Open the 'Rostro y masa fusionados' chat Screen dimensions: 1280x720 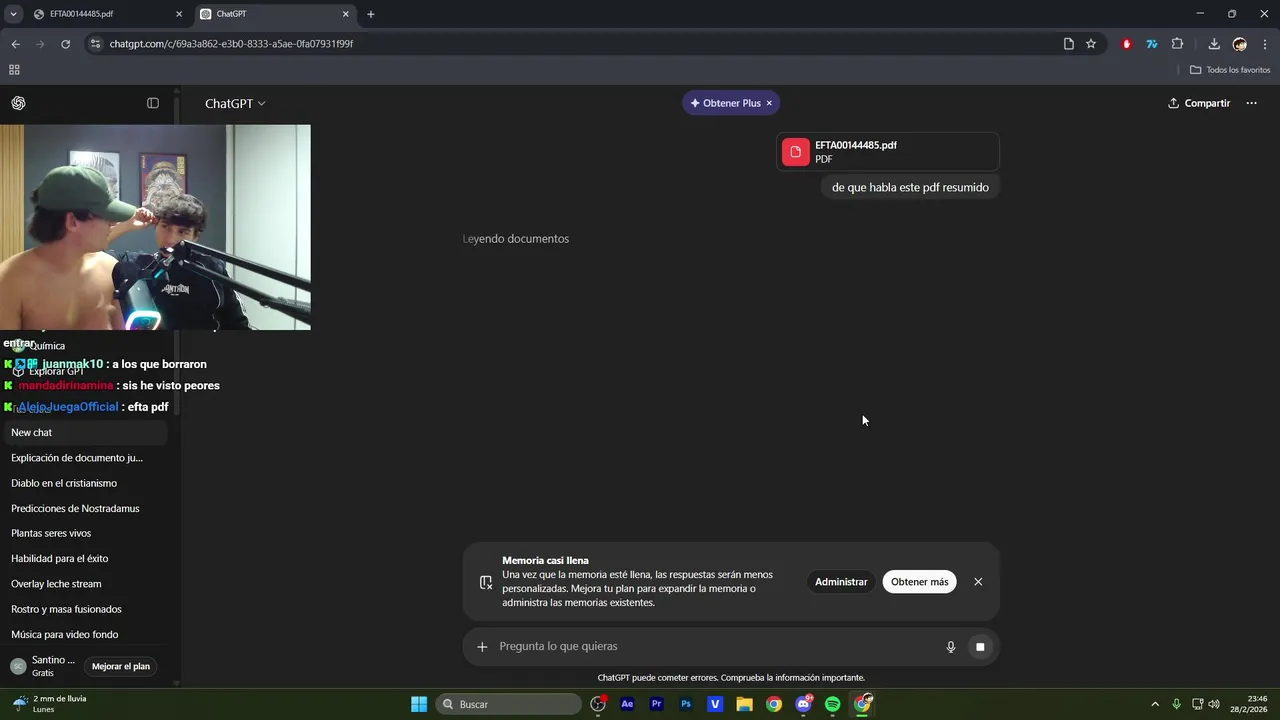(84, 609)
